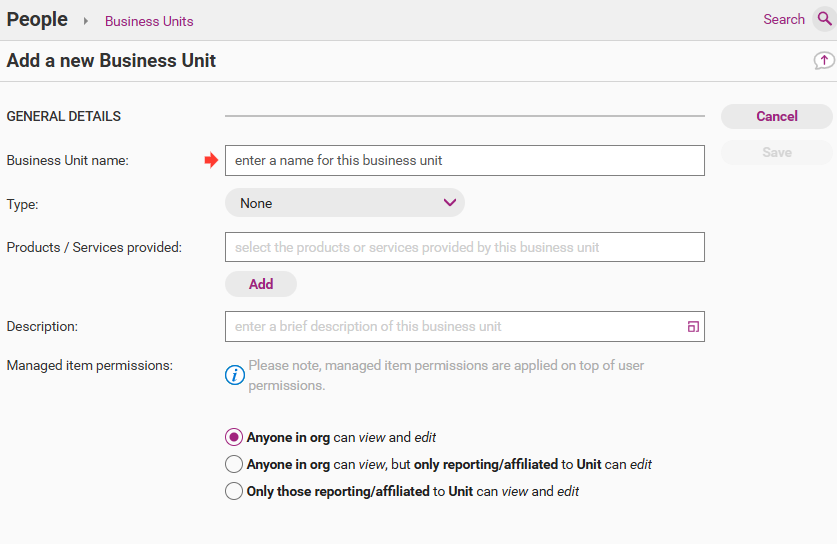The width and height of the screenshot is (837, 544).
Task: Click the breadcrumb arrow after People
Action: 86,21
